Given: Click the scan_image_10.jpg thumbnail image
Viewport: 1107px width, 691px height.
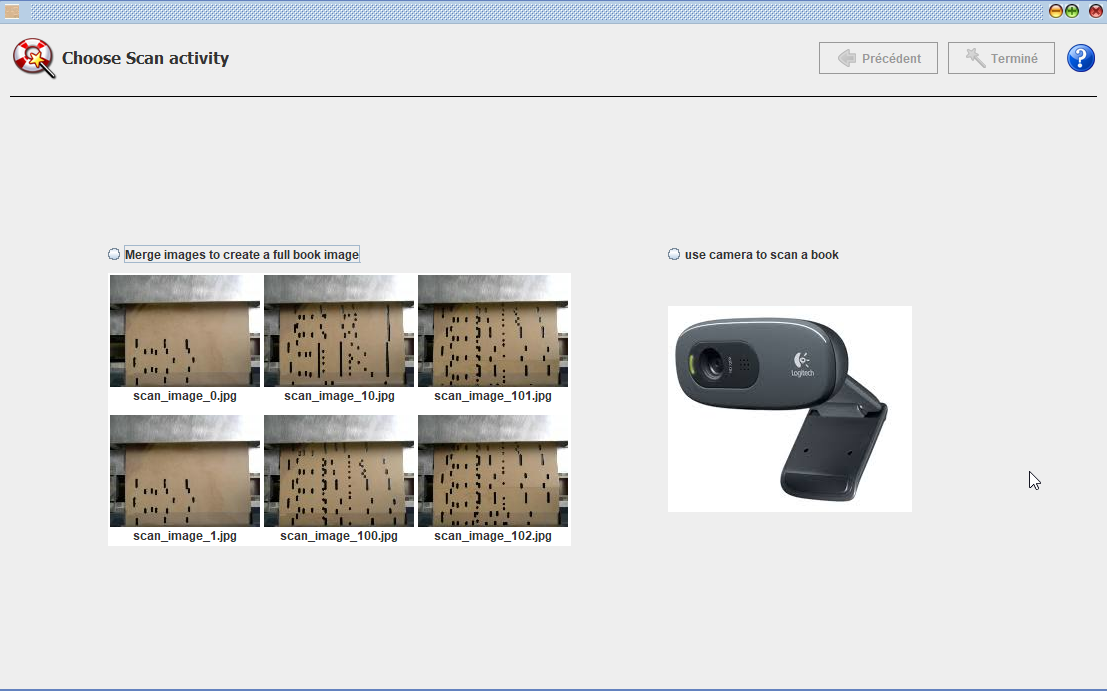Looking at the screenshot, I should [339, 331].
